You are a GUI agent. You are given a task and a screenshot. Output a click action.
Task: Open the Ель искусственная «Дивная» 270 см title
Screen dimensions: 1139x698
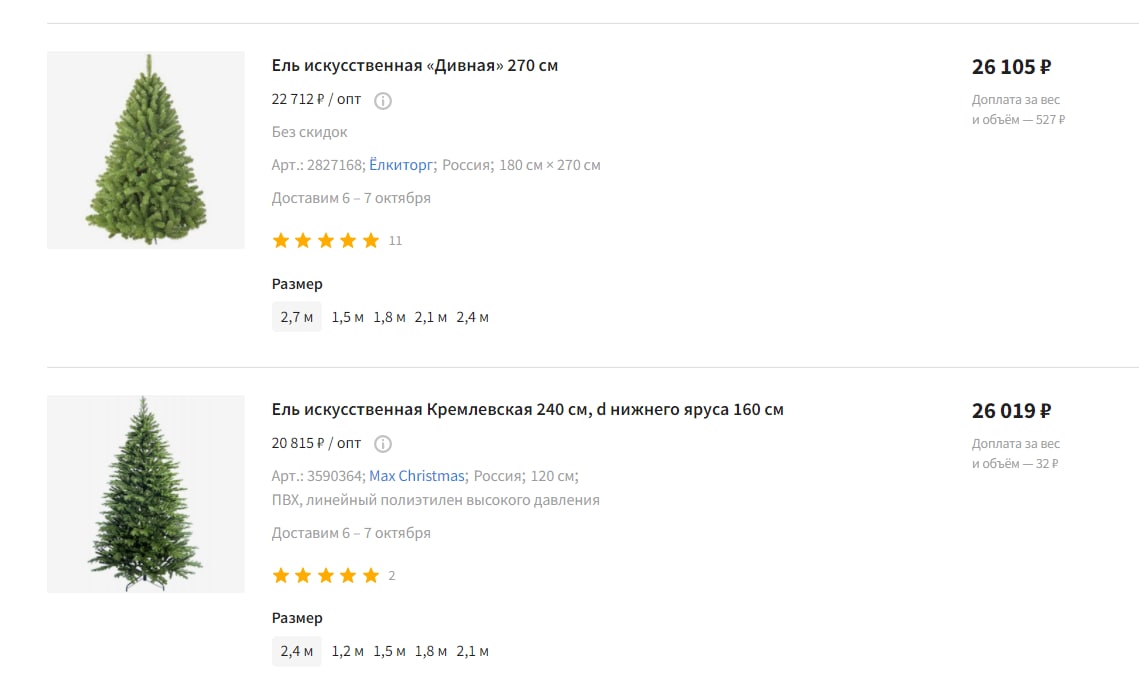(415, 66)
